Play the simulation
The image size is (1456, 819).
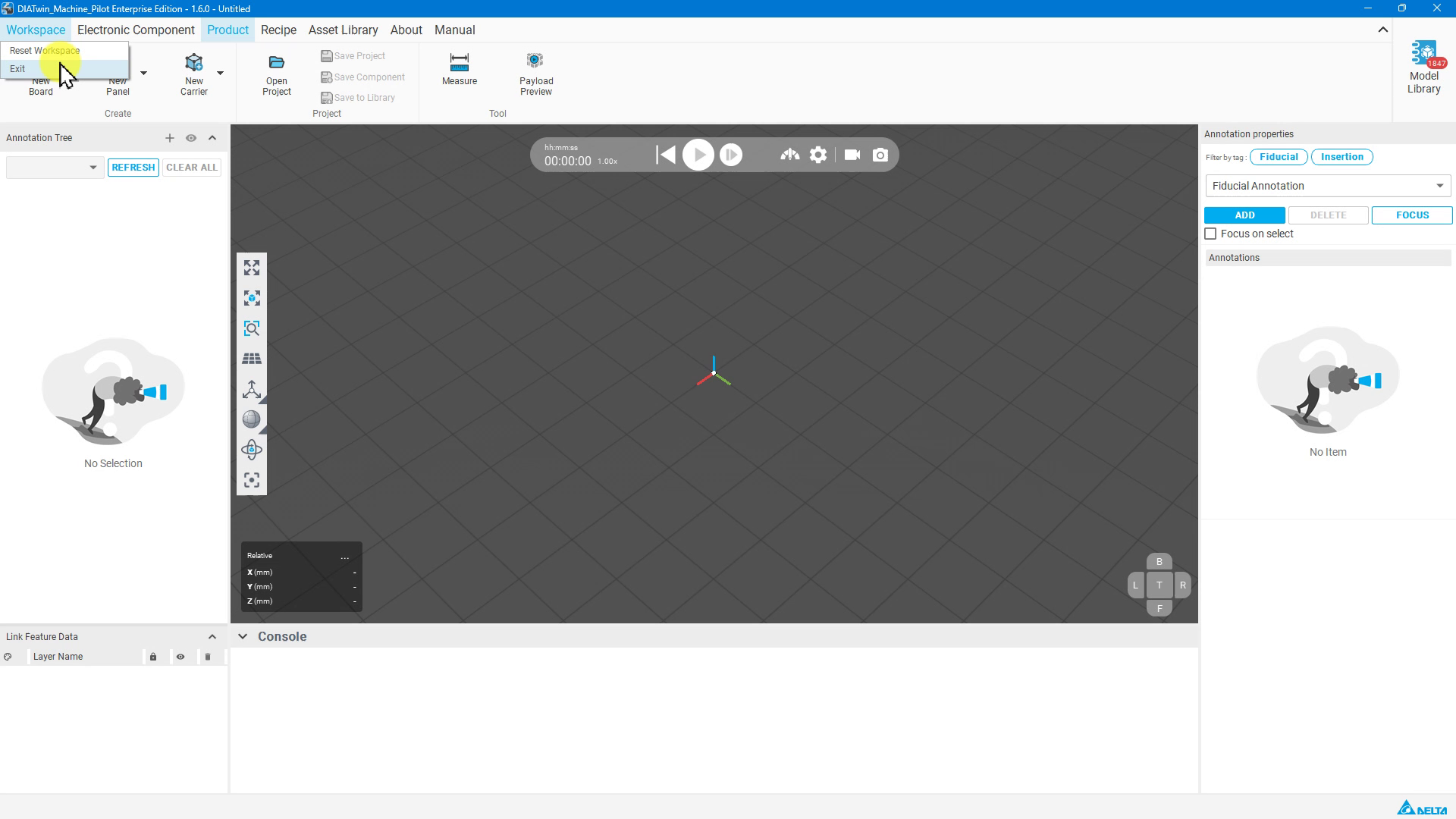(698, 155)
